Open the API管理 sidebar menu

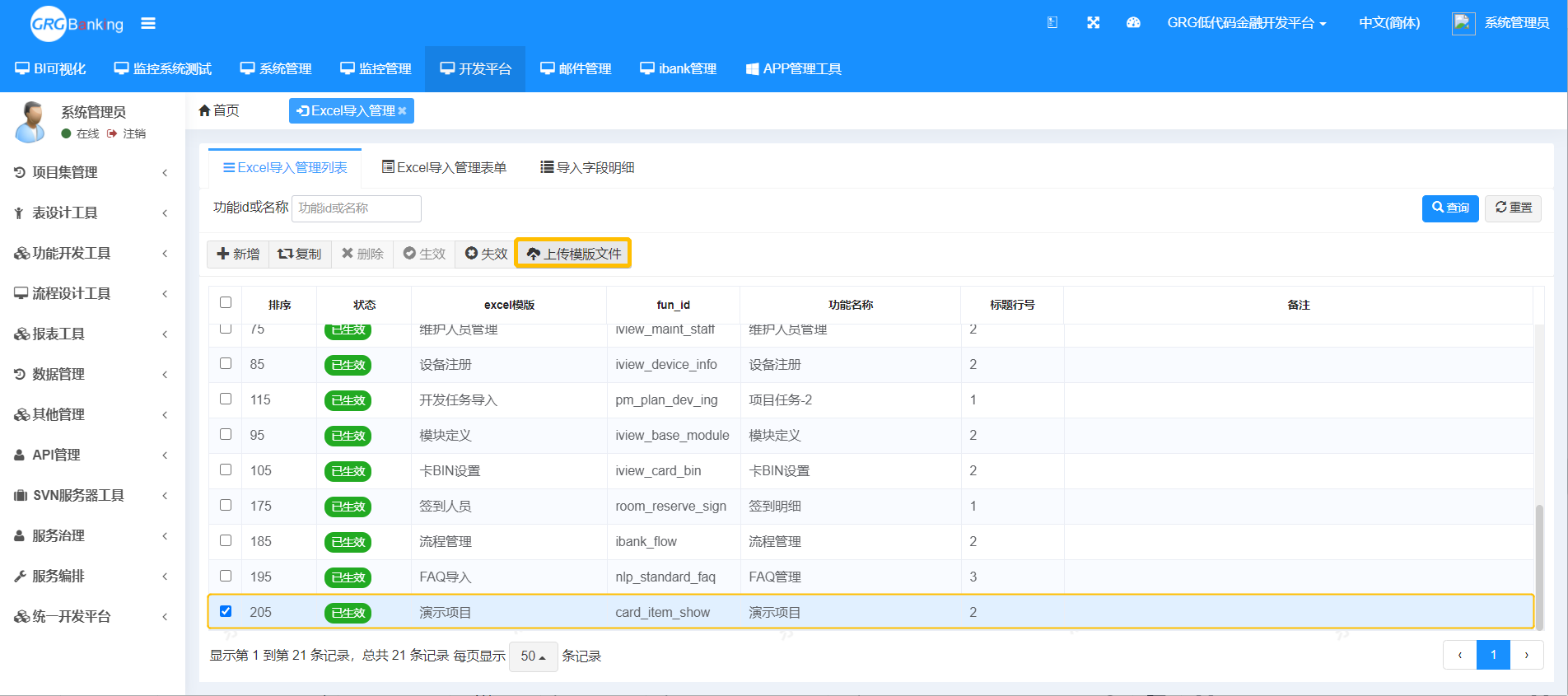point(92,455)
